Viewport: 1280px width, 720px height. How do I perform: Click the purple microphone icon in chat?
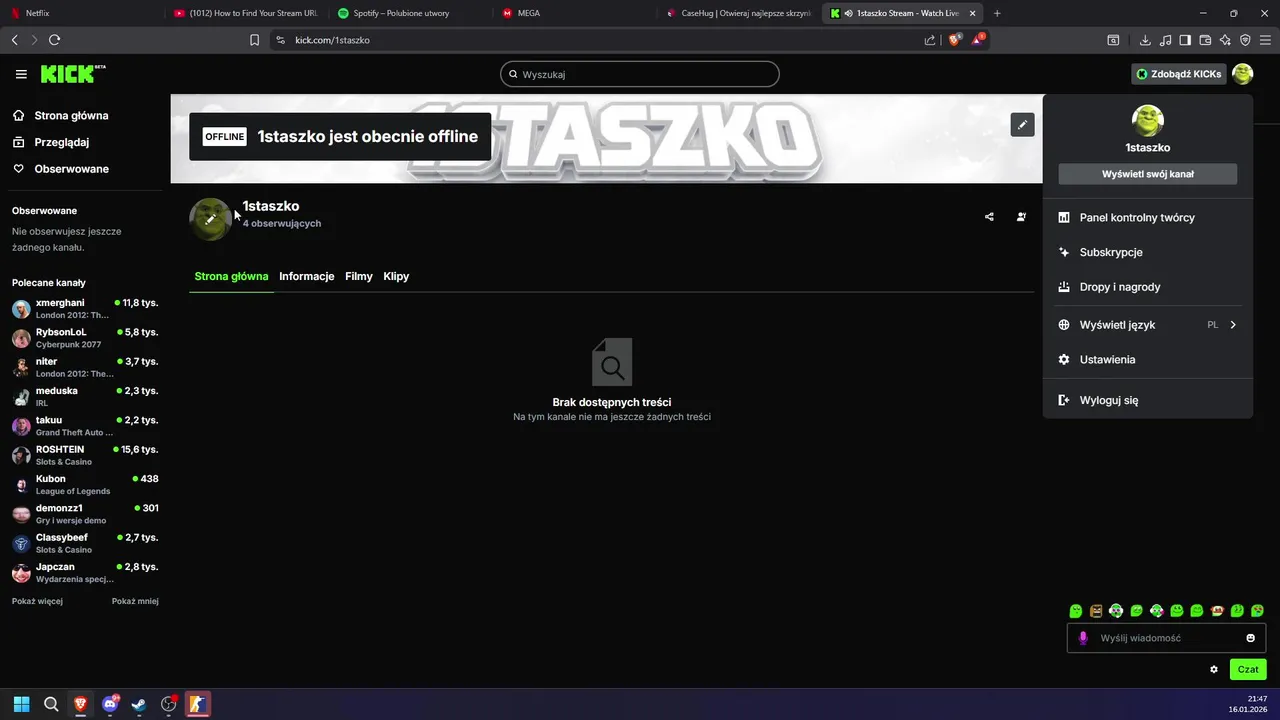[x=1083, y=638]
